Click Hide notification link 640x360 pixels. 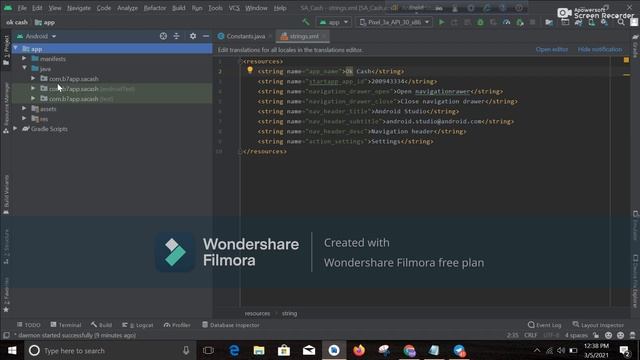(600, 49)
